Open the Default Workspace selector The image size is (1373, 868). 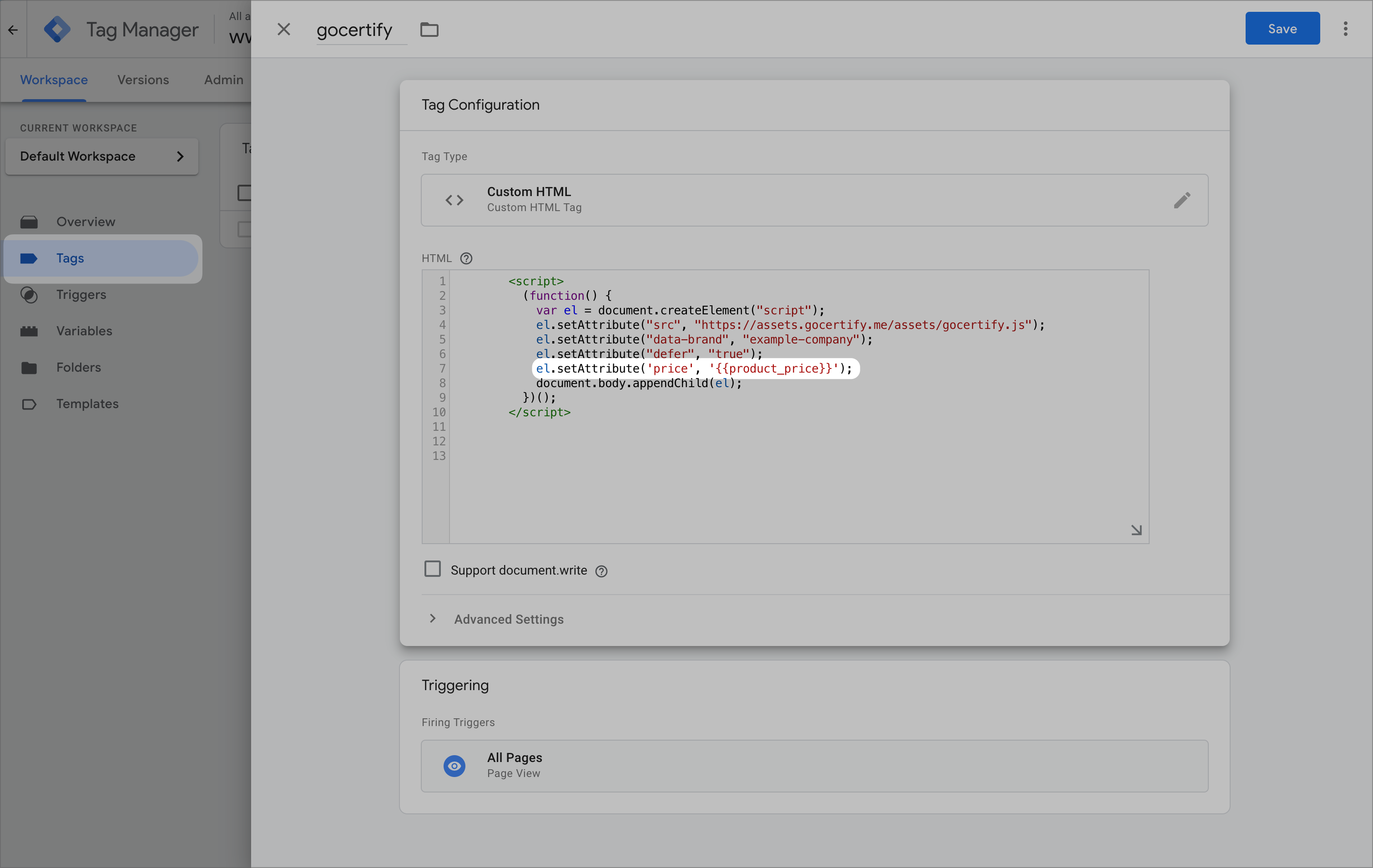coord(101,156)
